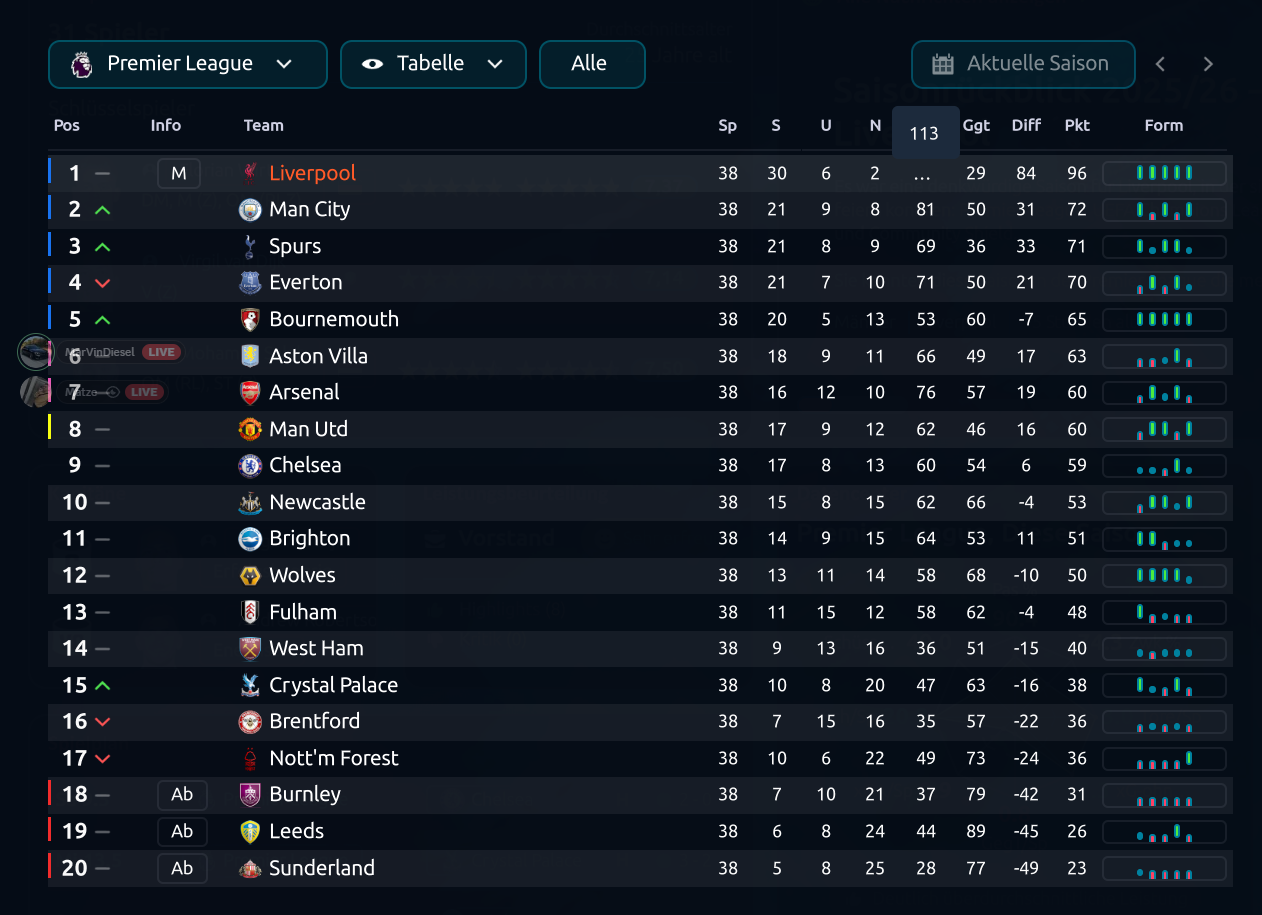
Task: Click the Chelsea club crest icon
Action: pos(250,466)
